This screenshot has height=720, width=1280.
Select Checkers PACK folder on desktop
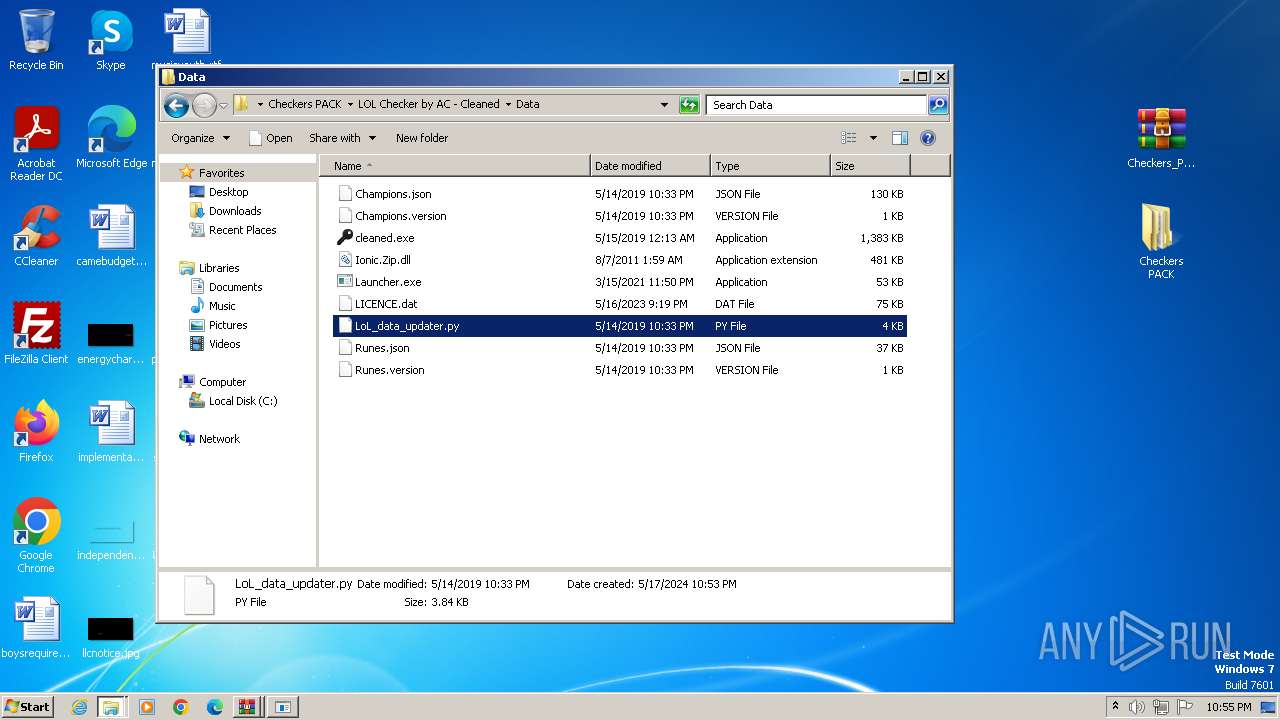(1161, 243)
